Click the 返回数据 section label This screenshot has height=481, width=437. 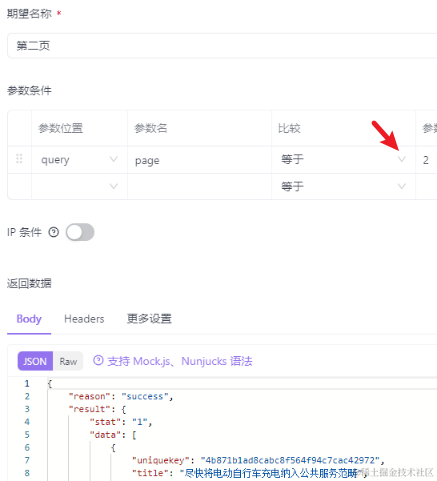point(29,283)
